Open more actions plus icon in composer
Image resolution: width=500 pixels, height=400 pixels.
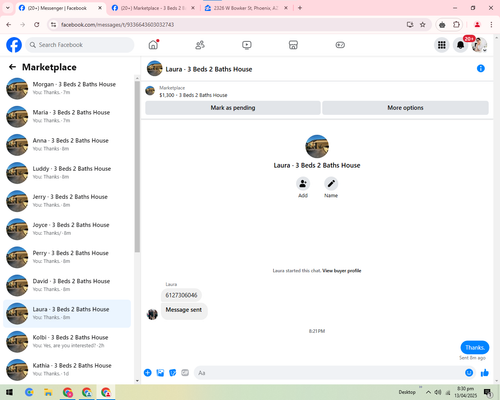148,373
